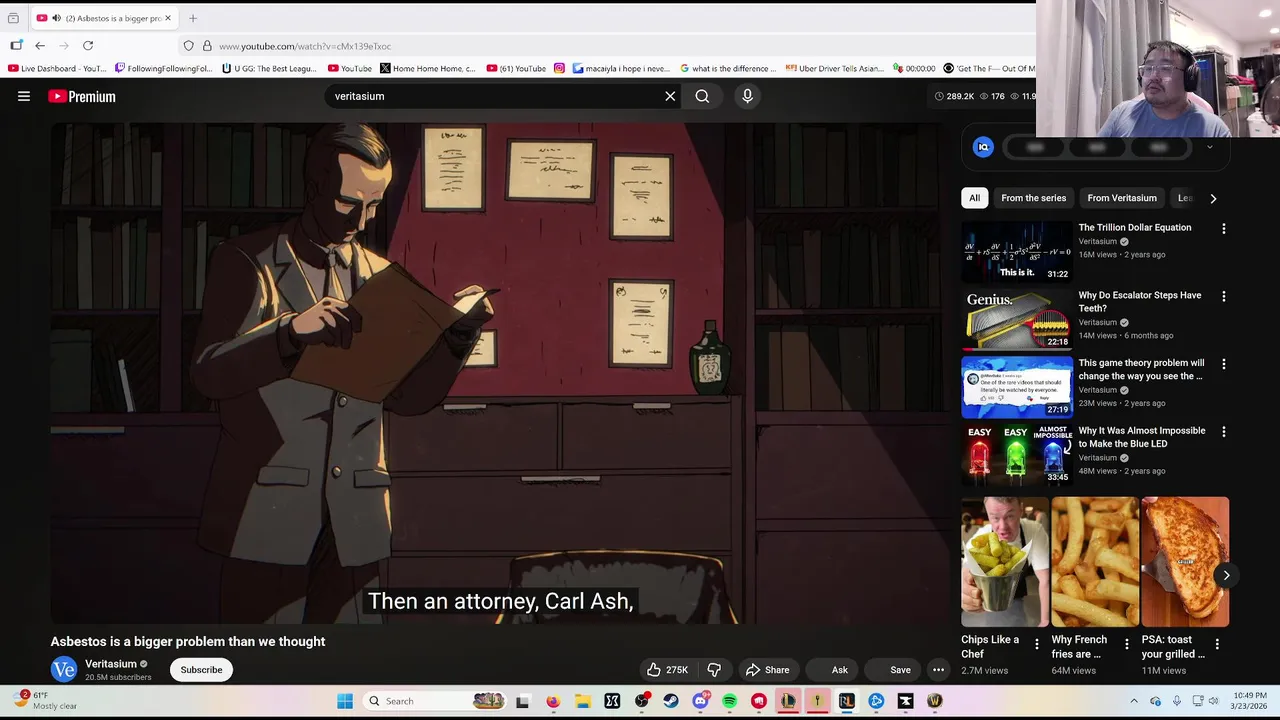The width and height of the screenshot is (1280, 720).
Task: Go to YouTube Premium home logo
Action: pyautogui.click(x=82, y=96)
